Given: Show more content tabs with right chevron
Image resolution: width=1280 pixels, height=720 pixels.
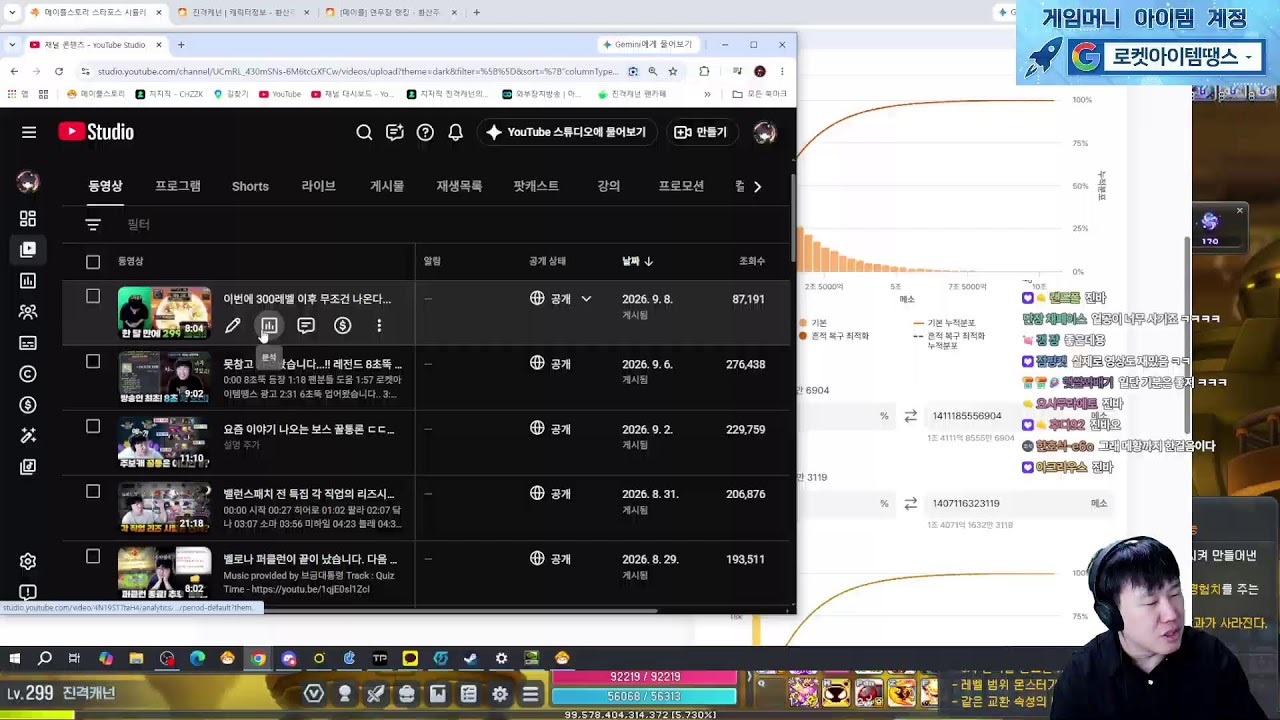Looking at the screenshot, I should coord(757,186).
